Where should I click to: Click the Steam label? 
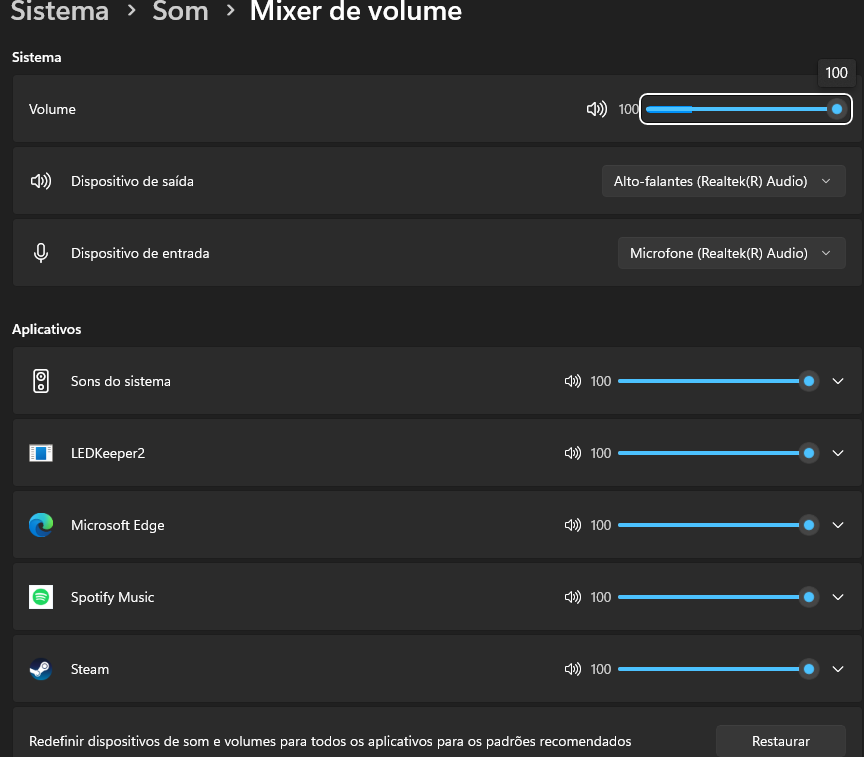[x=90, y=669]
